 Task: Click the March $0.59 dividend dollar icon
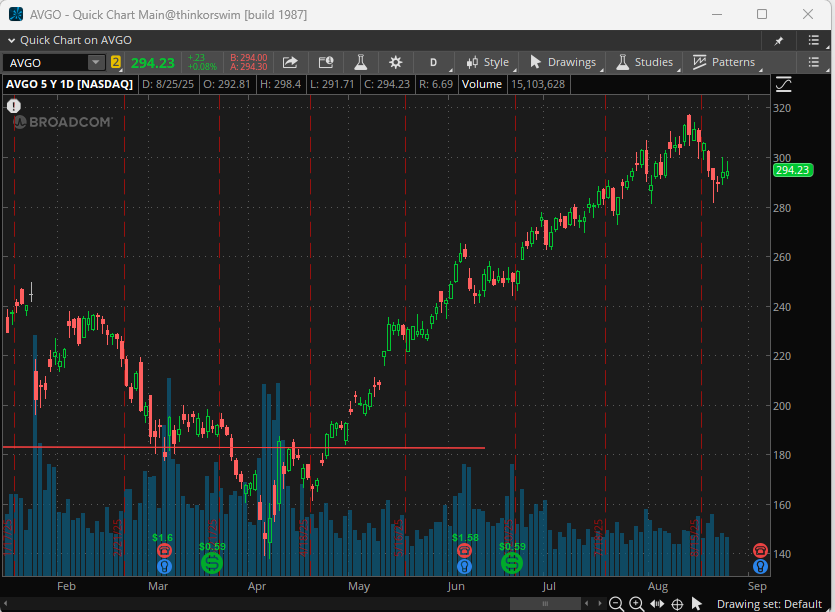pyautogui.click(x=212, y=563)
